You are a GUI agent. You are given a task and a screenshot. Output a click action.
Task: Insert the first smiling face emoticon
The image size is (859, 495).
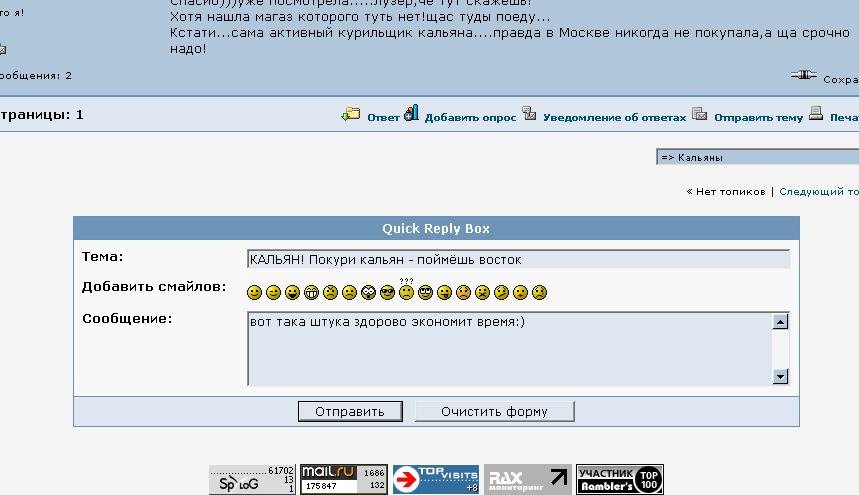[x=254, y=293]
